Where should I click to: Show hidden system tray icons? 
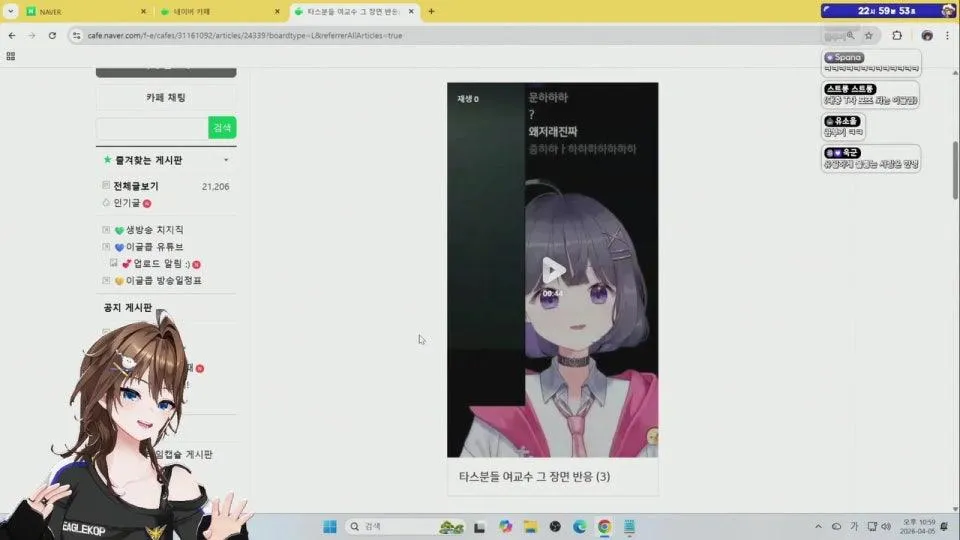pyautogui.click(x=819, y=527)
